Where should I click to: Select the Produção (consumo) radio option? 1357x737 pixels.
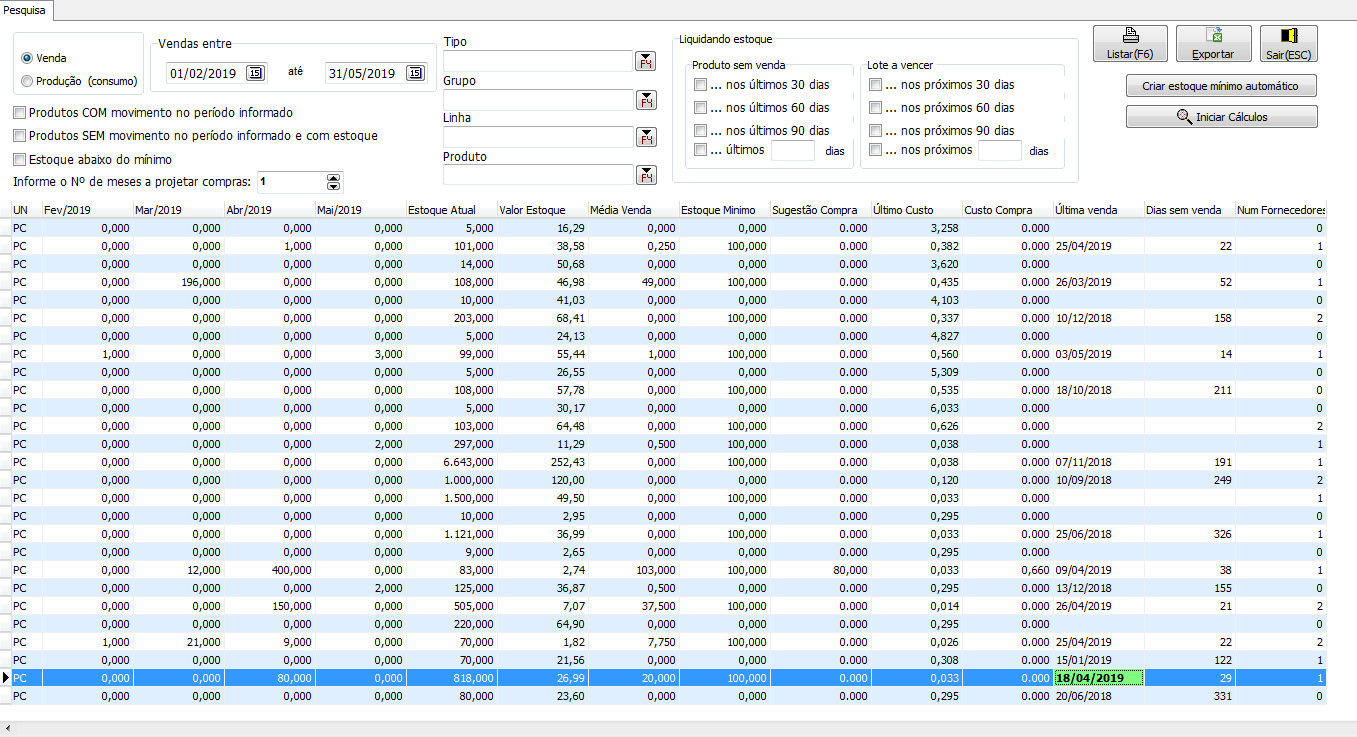pyautogui.click(x=26, y=81)
